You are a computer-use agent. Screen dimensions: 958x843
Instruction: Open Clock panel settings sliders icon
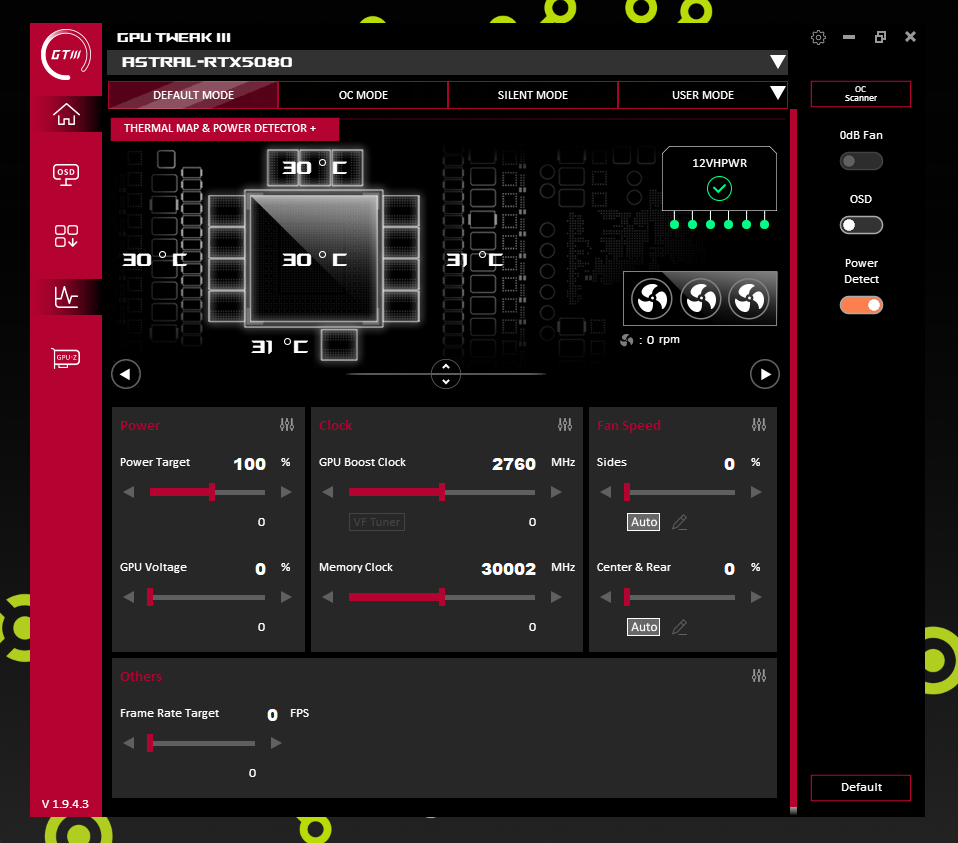(565, 425)
